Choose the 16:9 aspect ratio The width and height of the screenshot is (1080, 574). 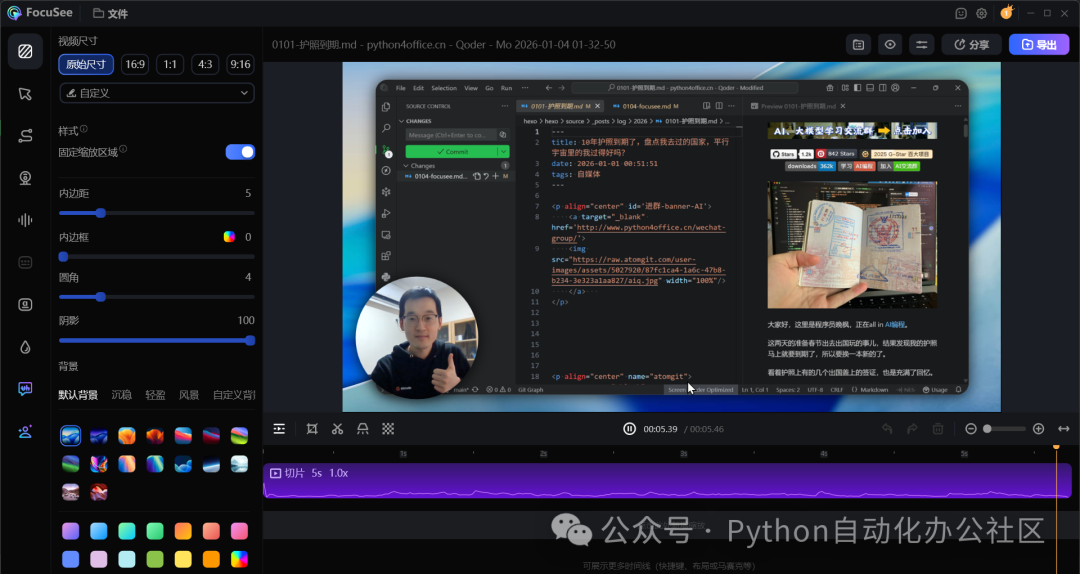[x=135, y=64]
